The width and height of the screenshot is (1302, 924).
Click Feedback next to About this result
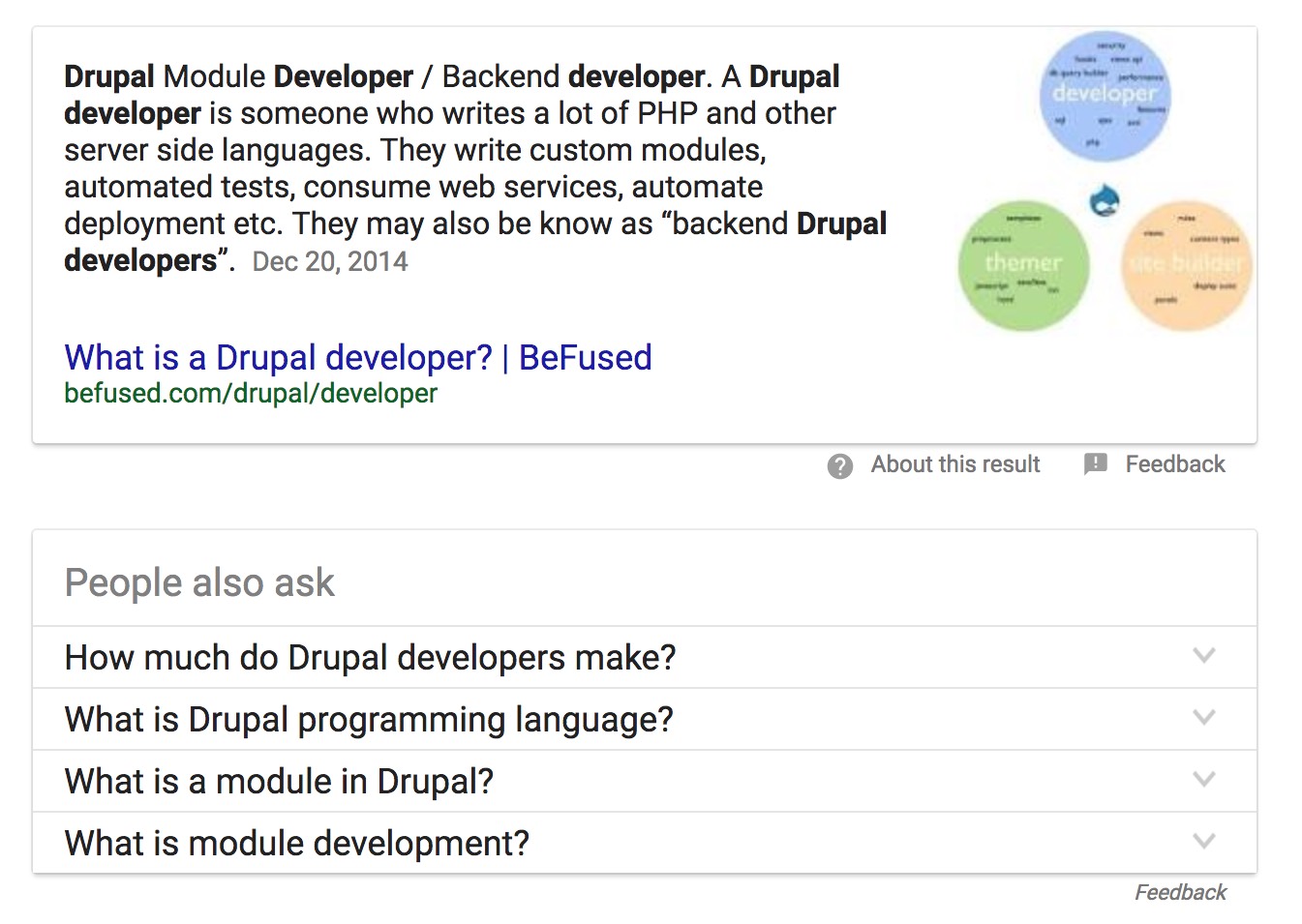(1175, 464)
